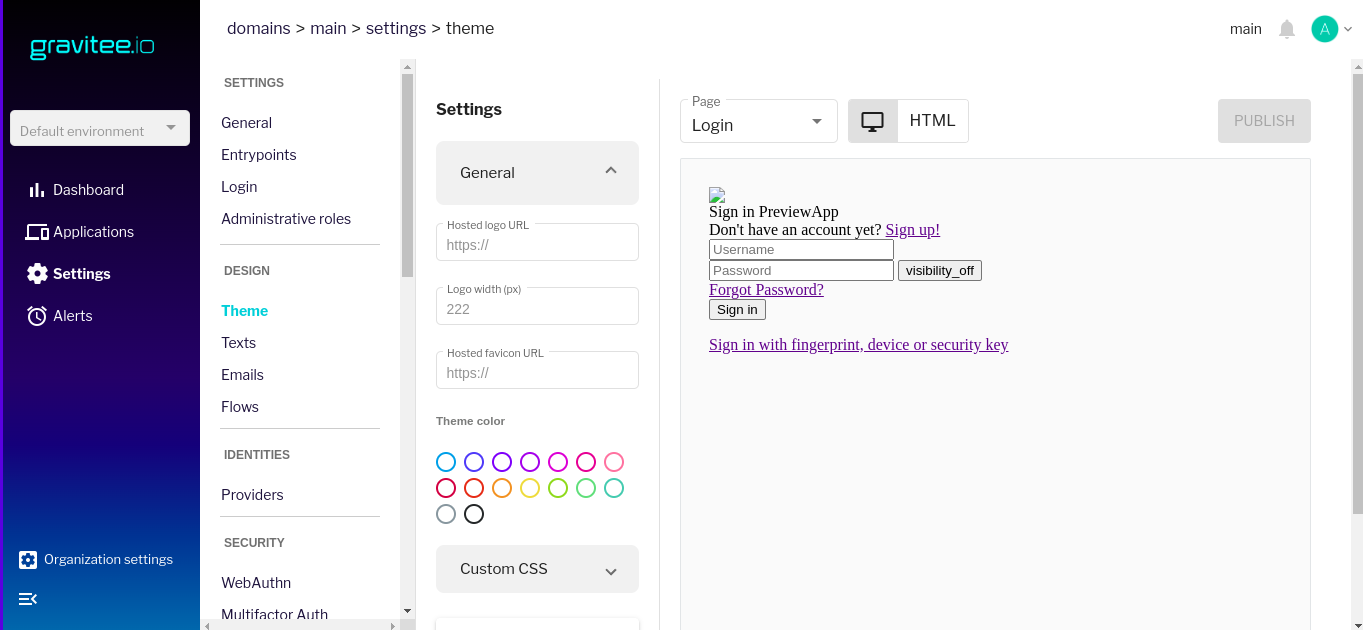Switch to HTML editing view
Image resolution: width=1363 pixels, height=630 pixels.
point(932,120)
